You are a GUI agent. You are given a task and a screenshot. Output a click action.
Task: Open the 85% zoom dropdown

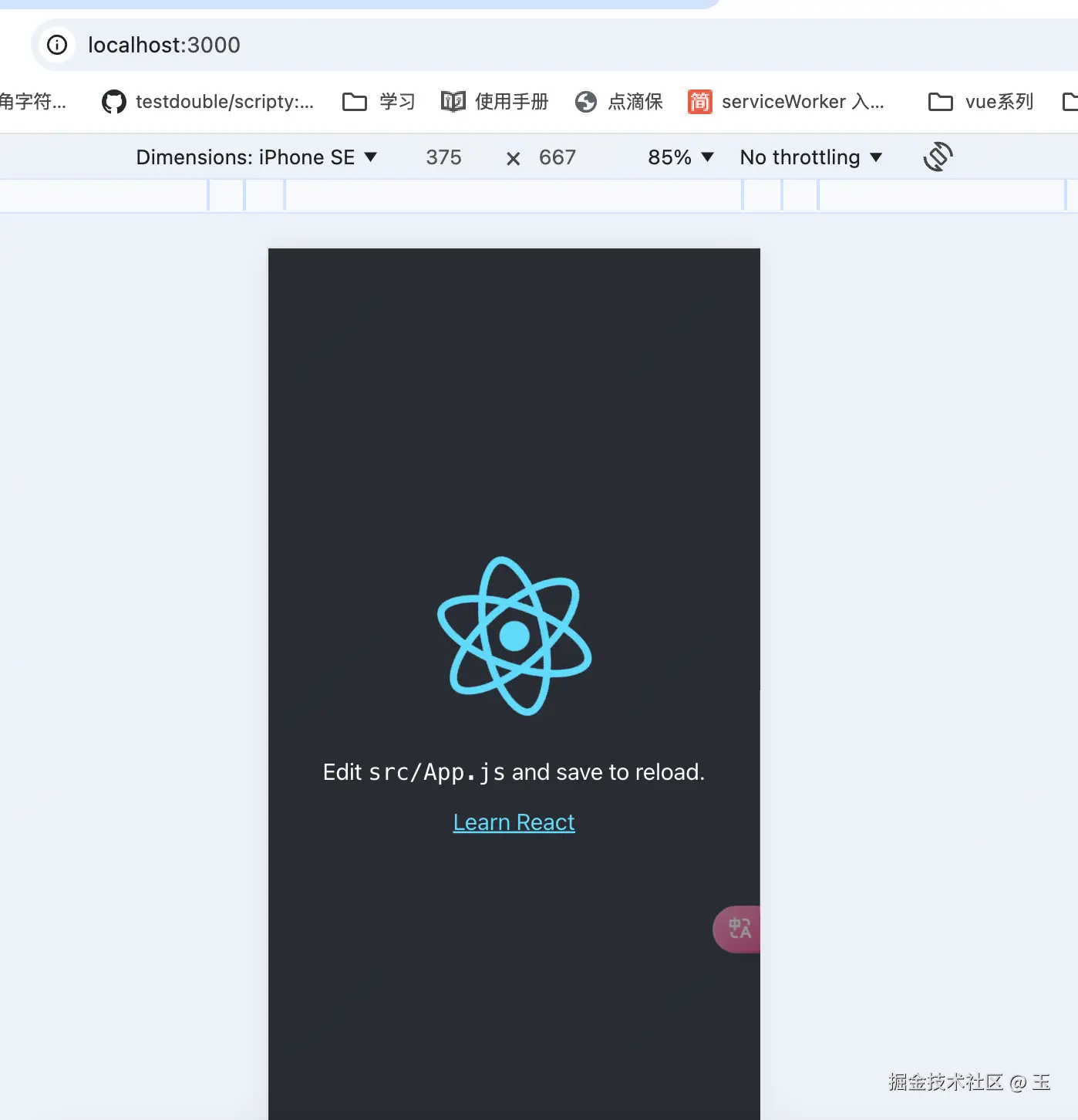tap(681, 157)
